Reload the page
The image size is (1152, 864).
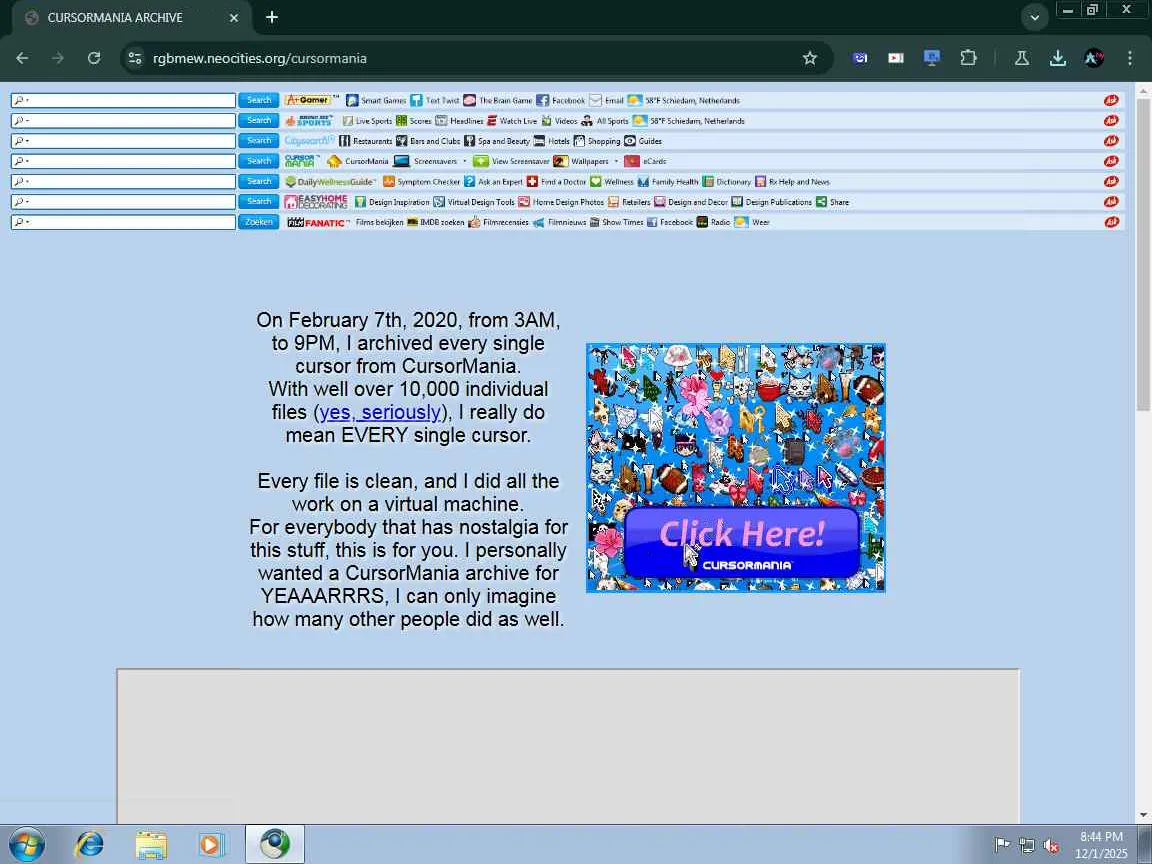(94, 58)
